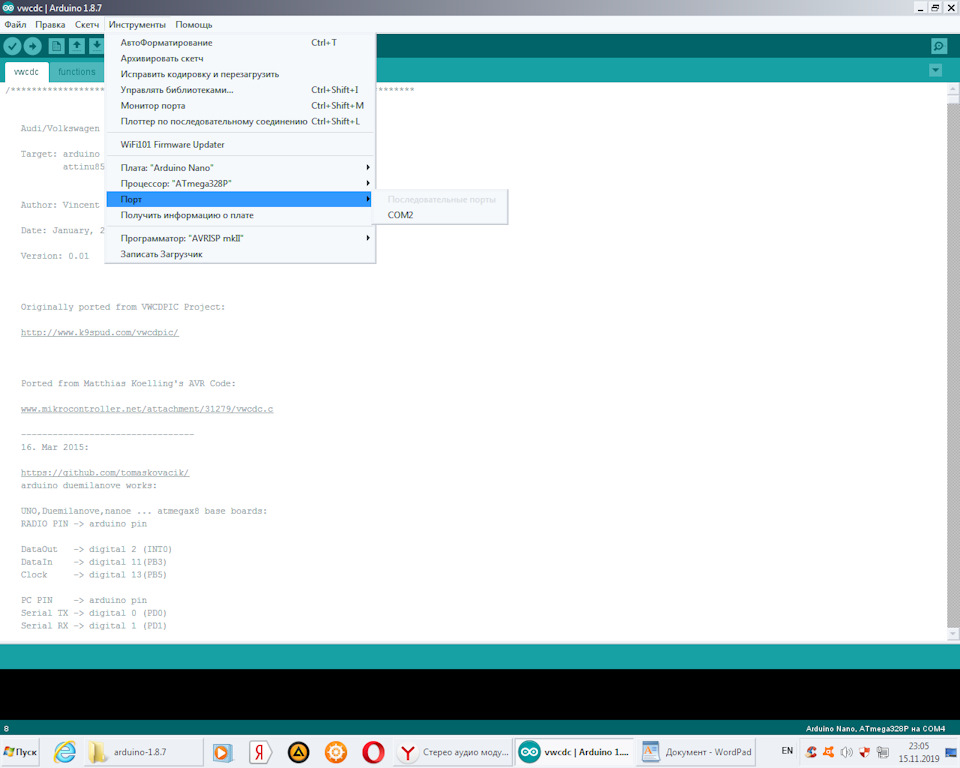960x768 pixels.
Task: Click the editor scrollbar up arrow
Action: point(953,89)
